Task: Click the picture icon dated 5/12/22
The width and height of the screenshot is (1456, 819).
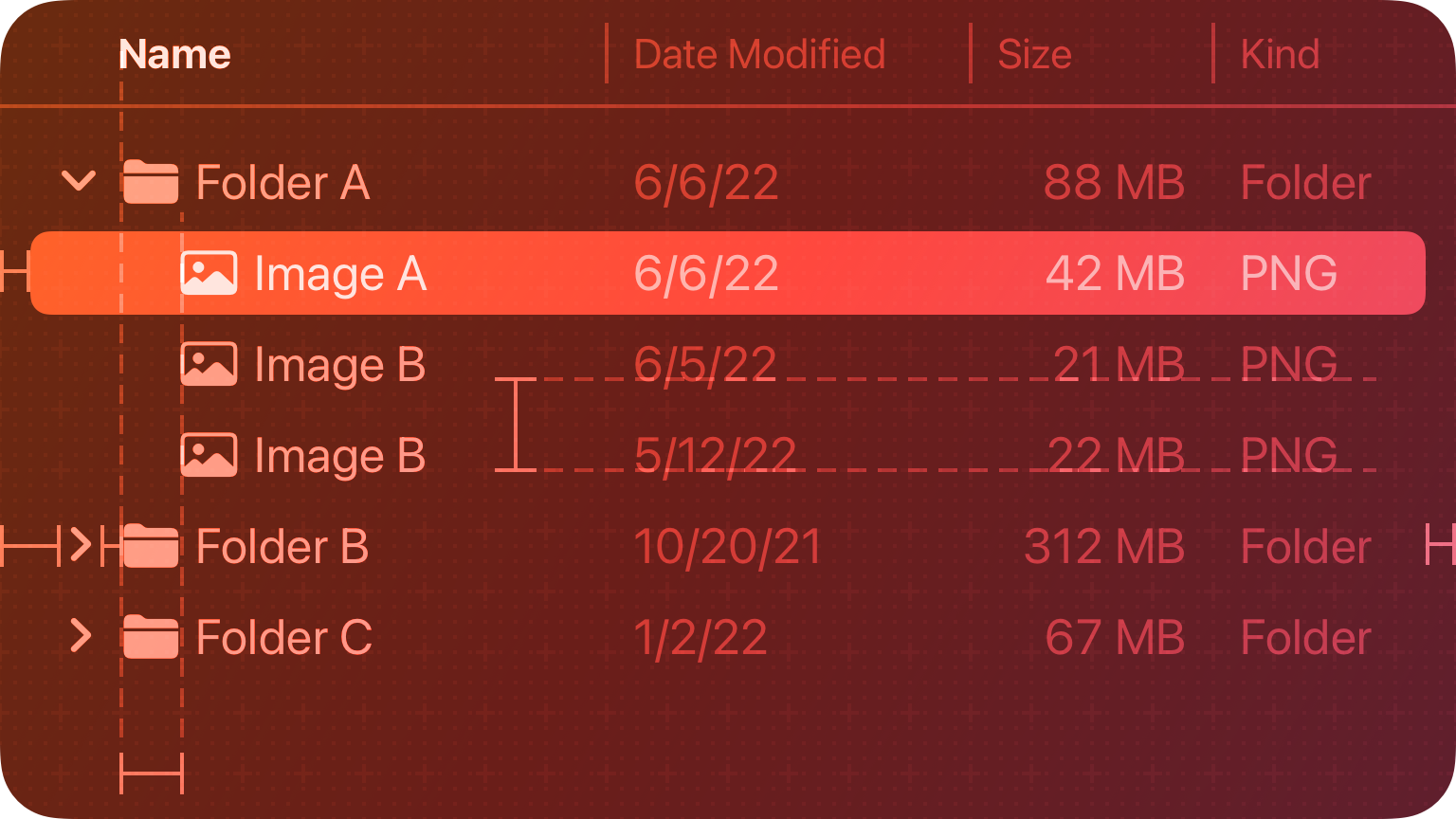Action: point(209,455)
